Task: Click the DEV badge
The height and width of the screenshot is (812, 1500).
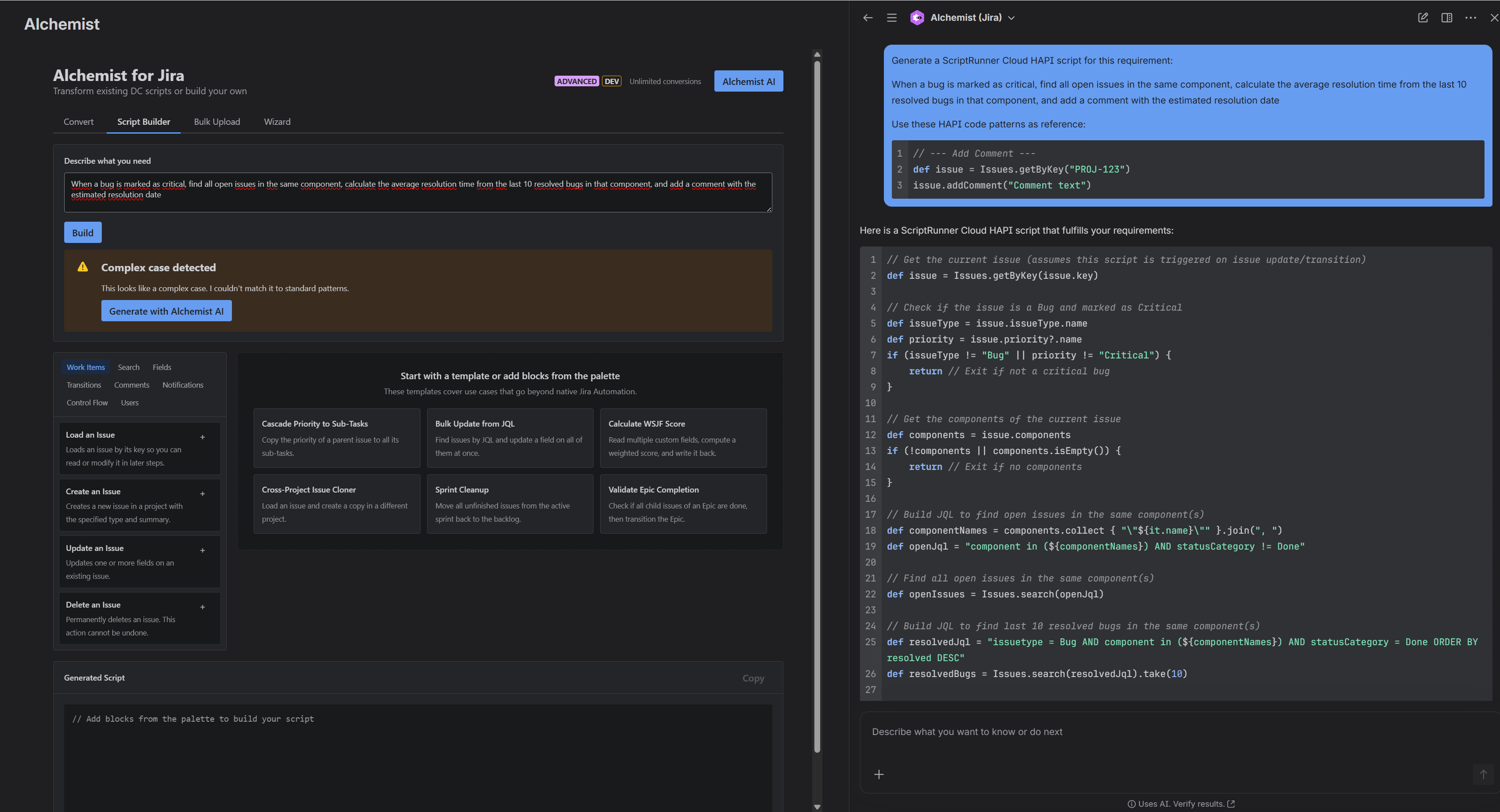Action: [x=611, y=81]
